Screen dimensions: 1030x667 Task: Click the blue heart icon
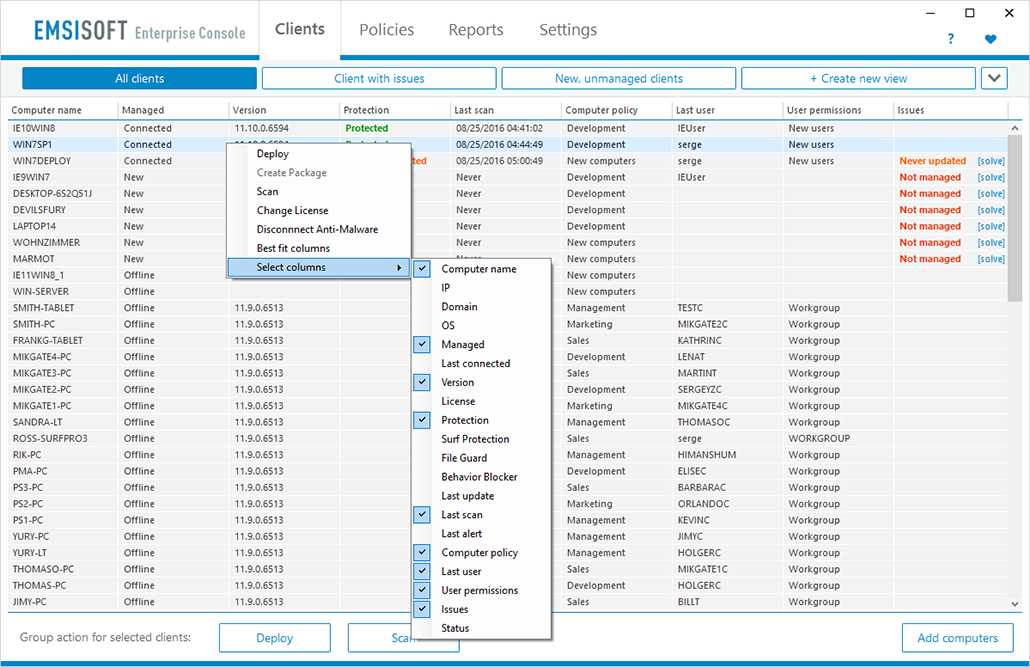point(991,39)
